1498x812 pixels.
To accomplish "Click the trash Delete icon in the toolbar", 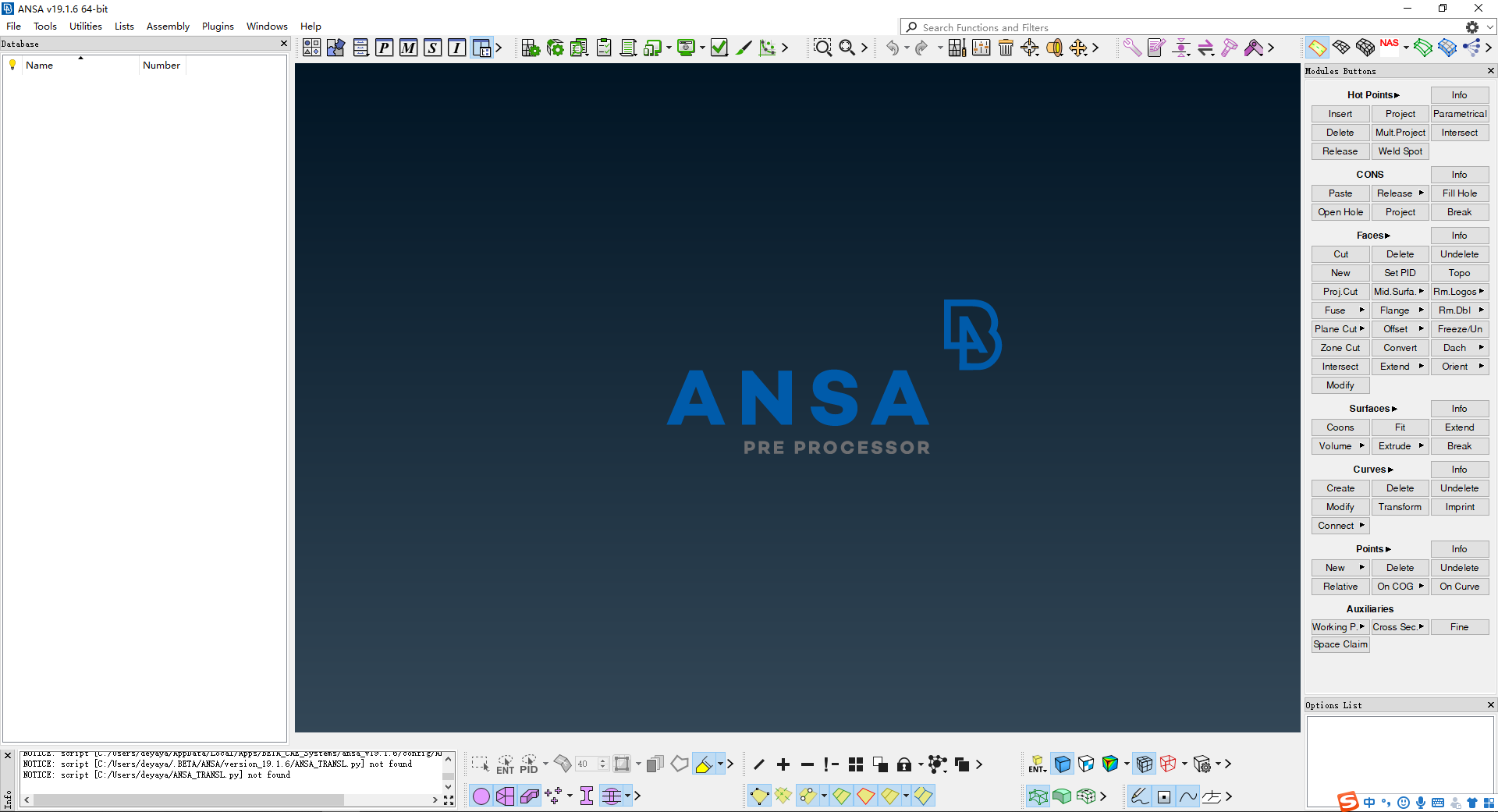I will [x=1006, y=48].
